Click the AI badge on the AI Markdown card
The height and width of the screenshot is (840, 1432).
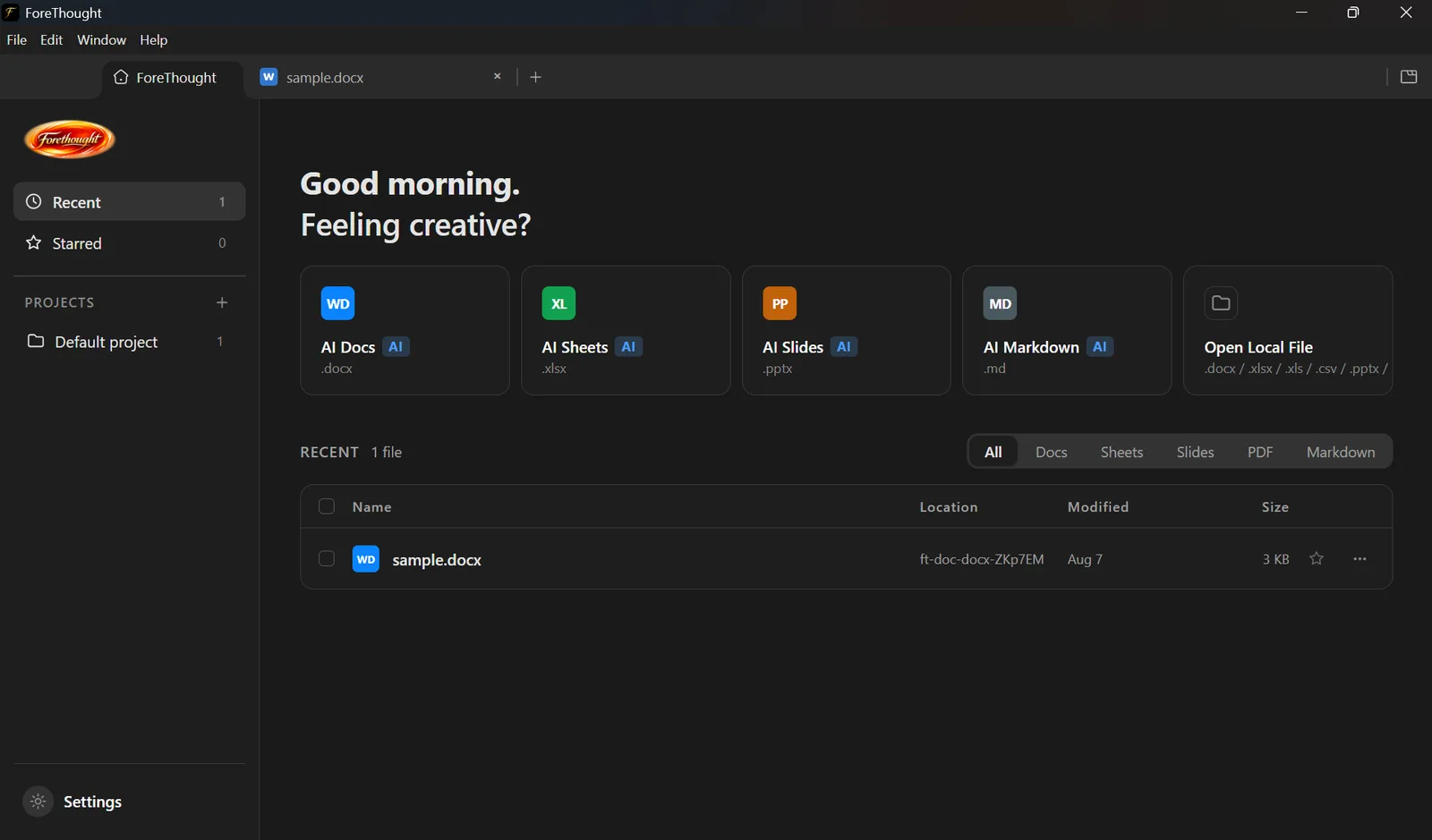point(1100,346)
